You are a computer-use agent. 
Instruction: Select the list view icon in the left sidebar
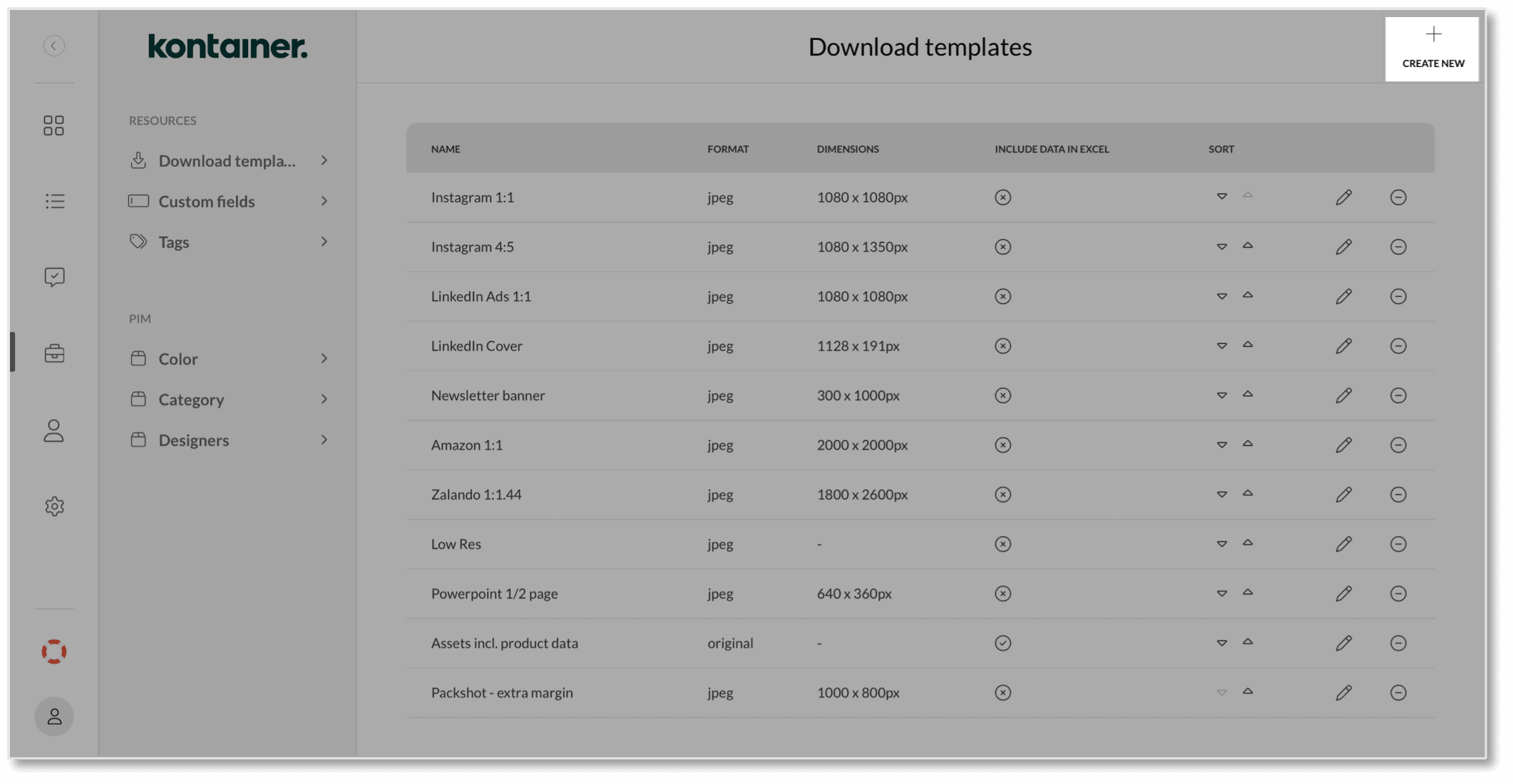click(53, 201)
